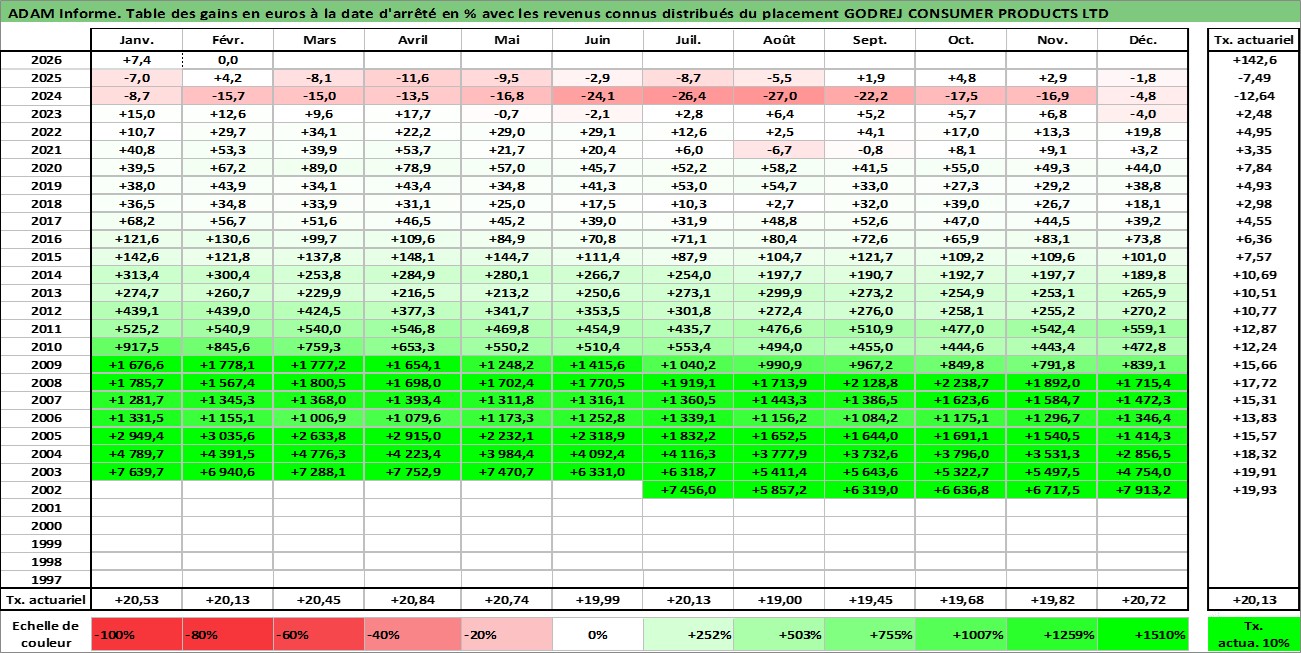Click the 0% white scale swatch
This screenshot has width=1301, height=653.
coord(597,634)
